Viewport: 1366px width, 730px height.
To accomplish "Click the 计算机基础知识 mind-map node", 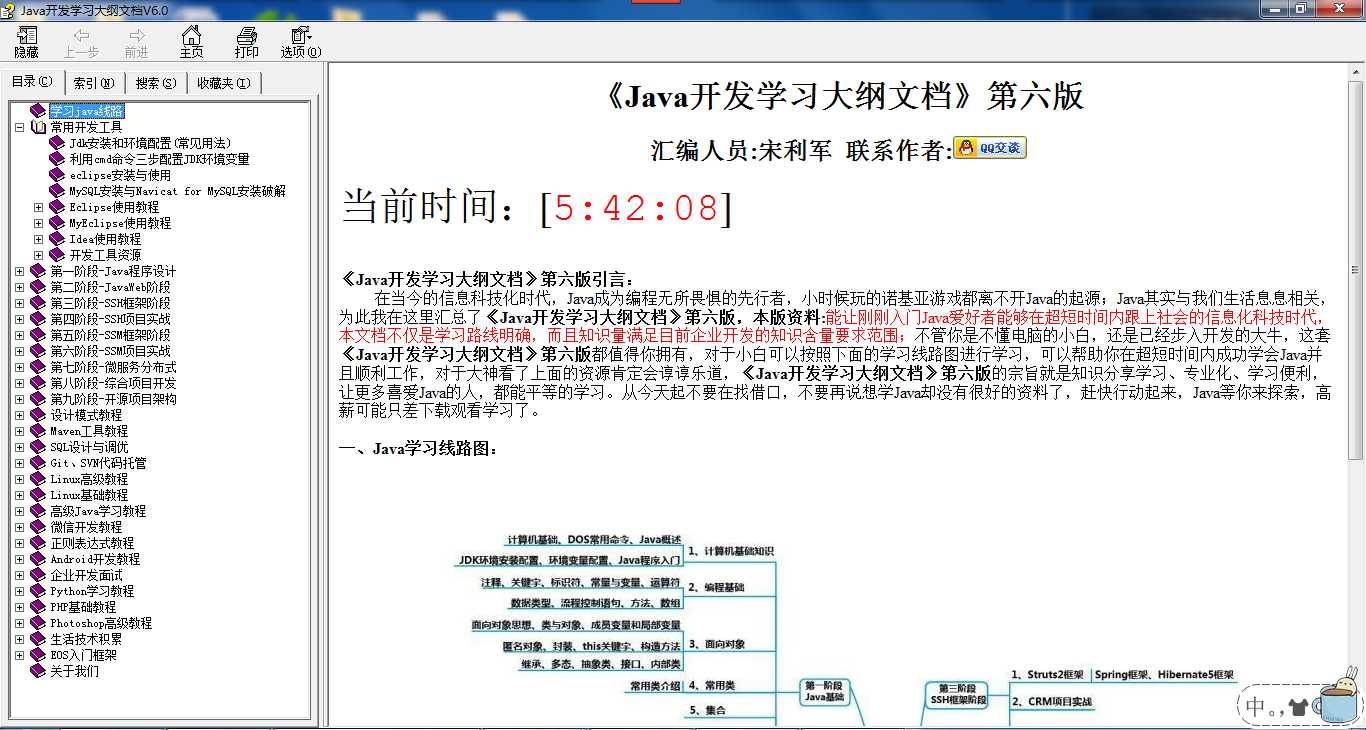I will [x=730, y=551].
